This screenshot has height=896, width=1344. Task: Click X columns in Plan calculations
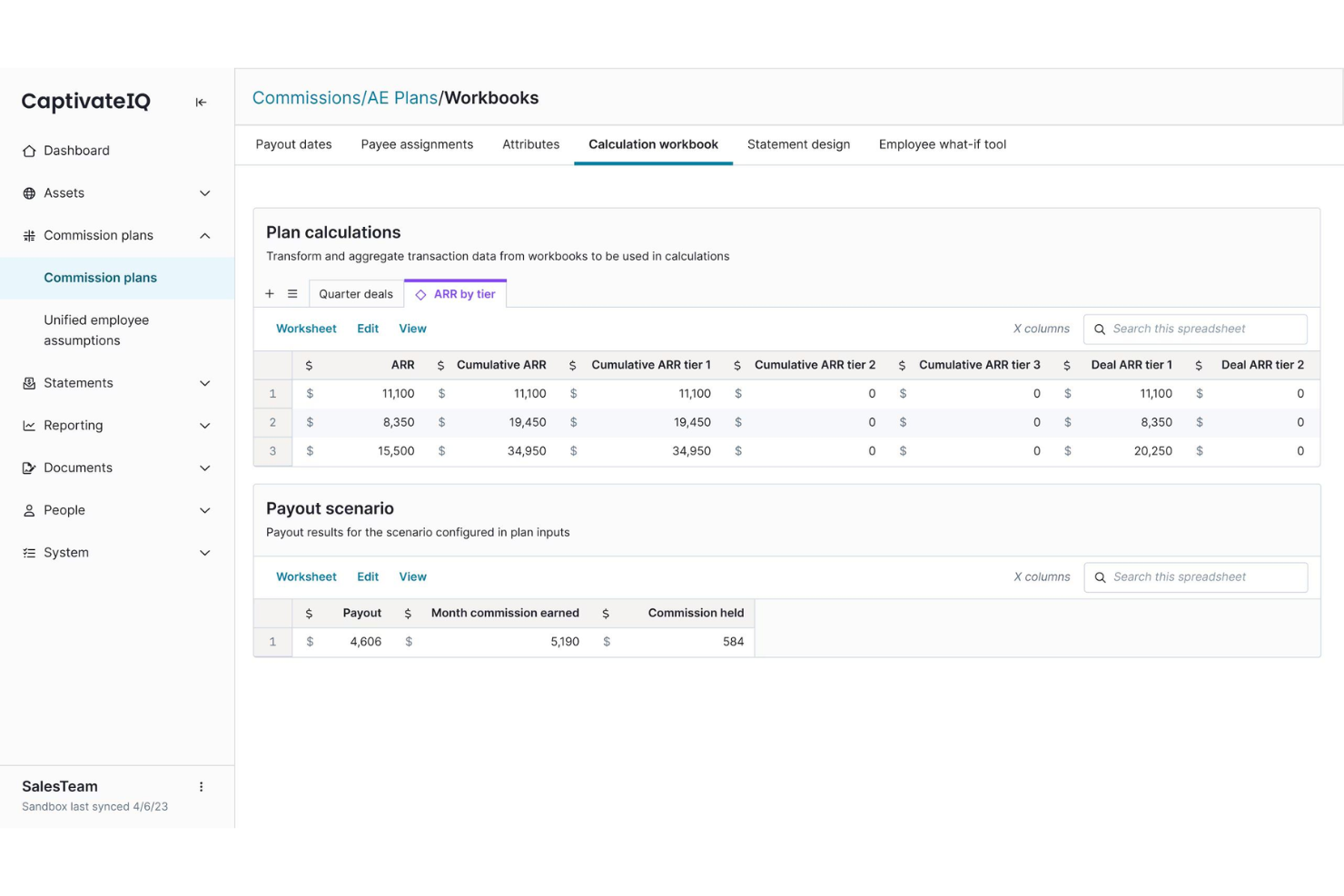point(1042,329)
